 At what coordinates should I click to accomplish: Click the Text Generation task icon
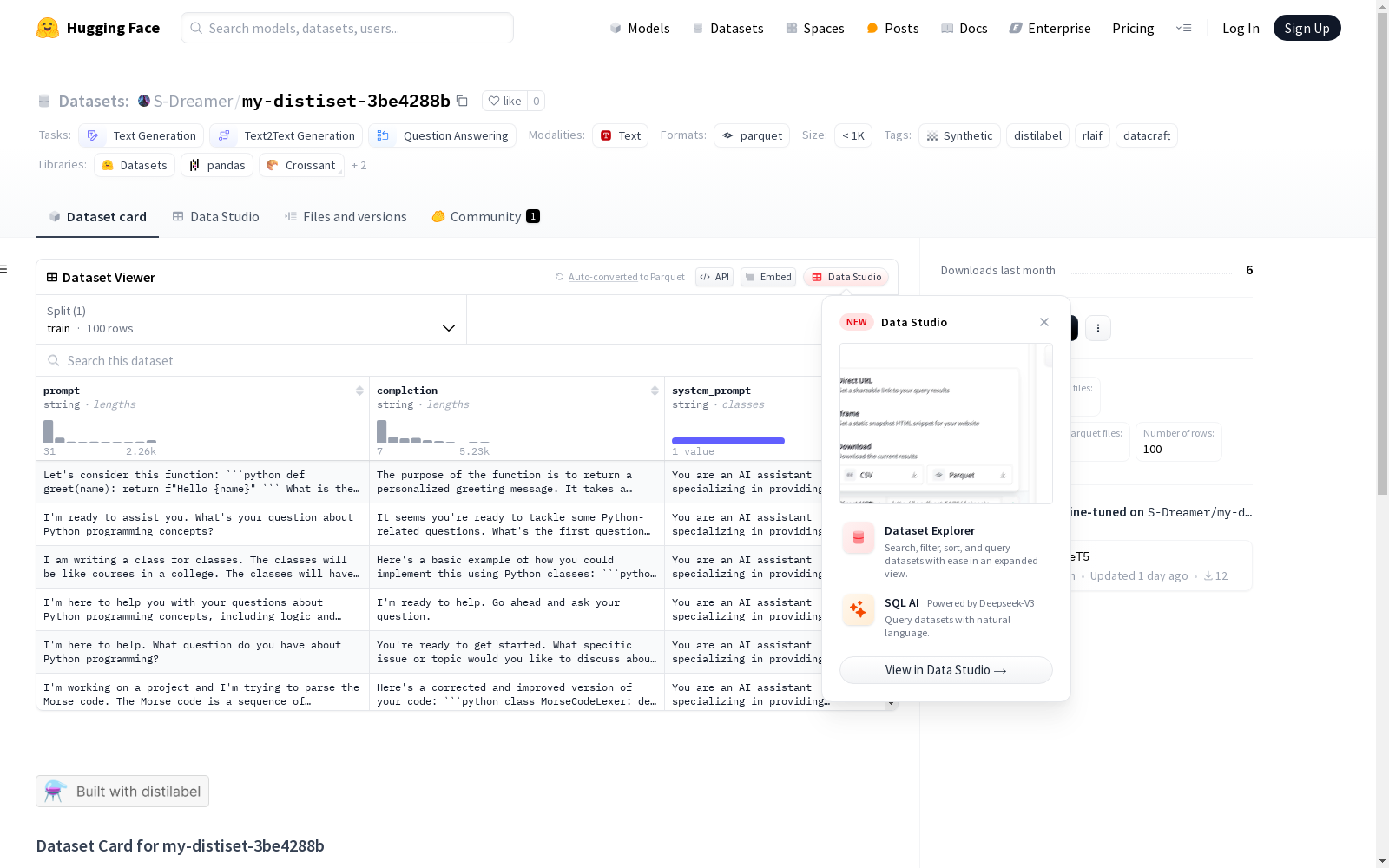click(x=93, y=135)
